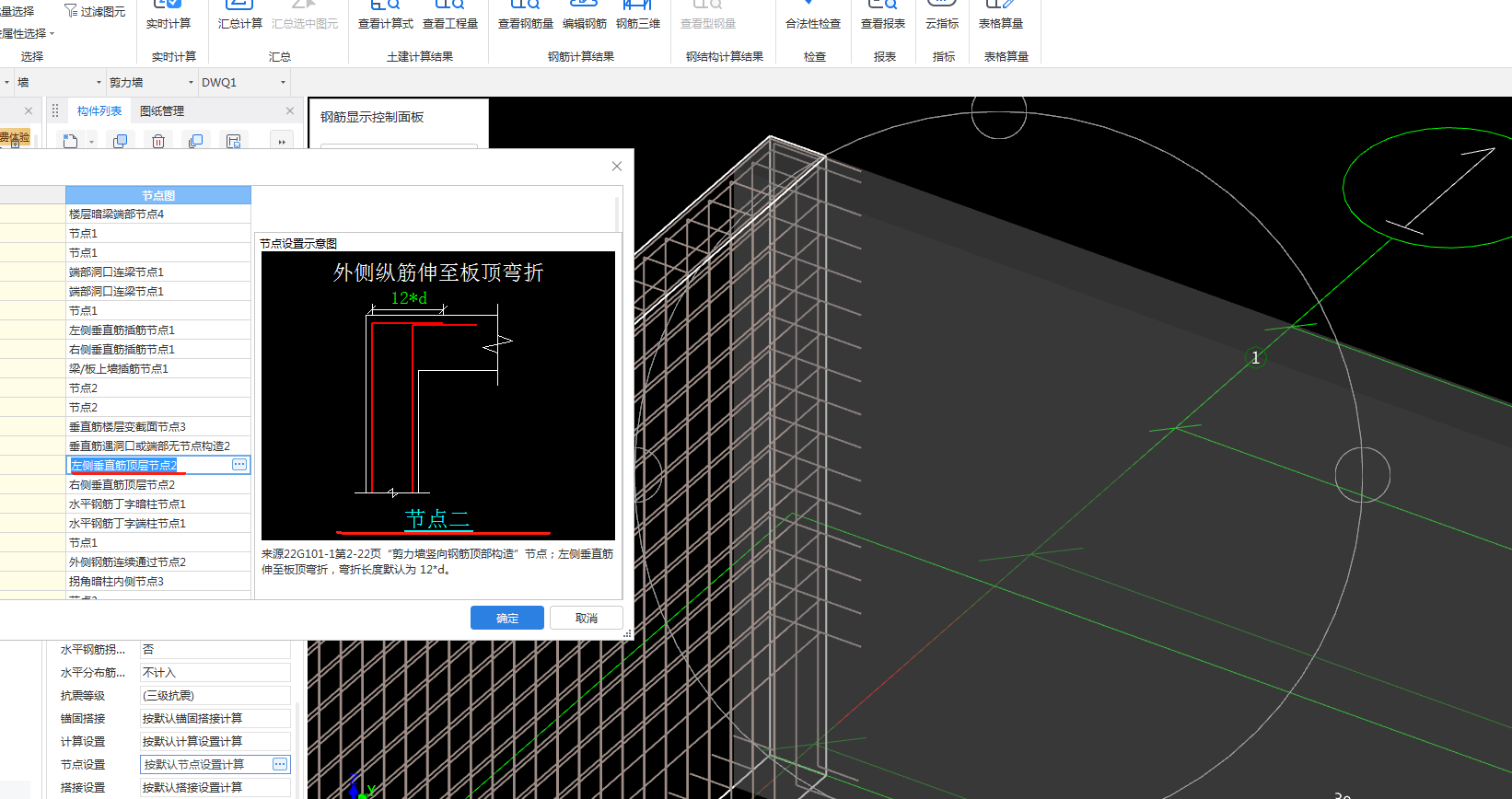
Task: Click the new component icon
Action: coord(70,141)
